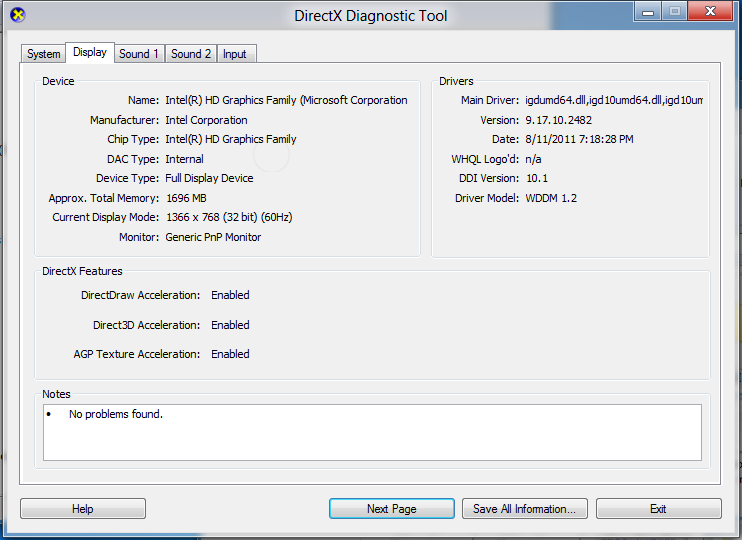Screen dimensions: 742x540
Task: Click the value Full Display Device
Action: pos(209,178)
